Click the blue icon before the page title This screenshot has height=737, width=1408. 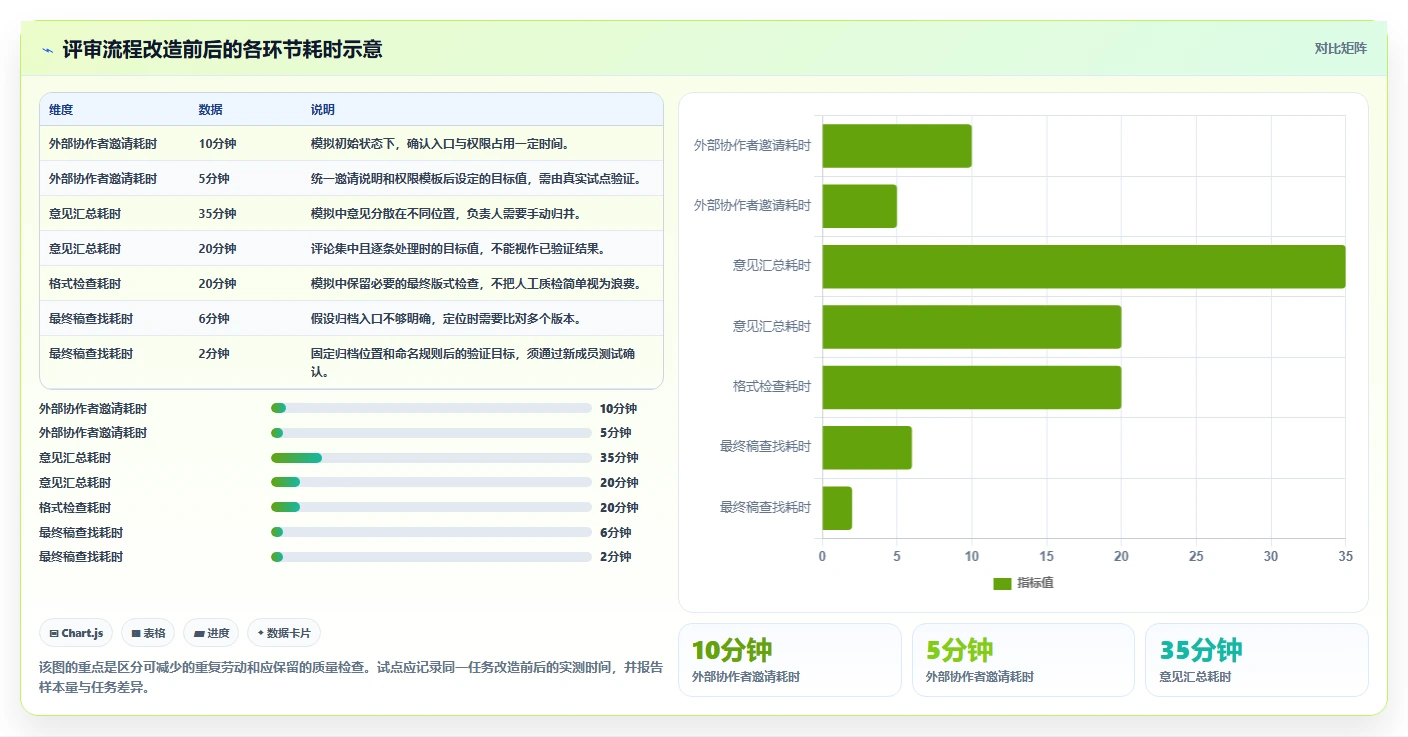[47, 50]
